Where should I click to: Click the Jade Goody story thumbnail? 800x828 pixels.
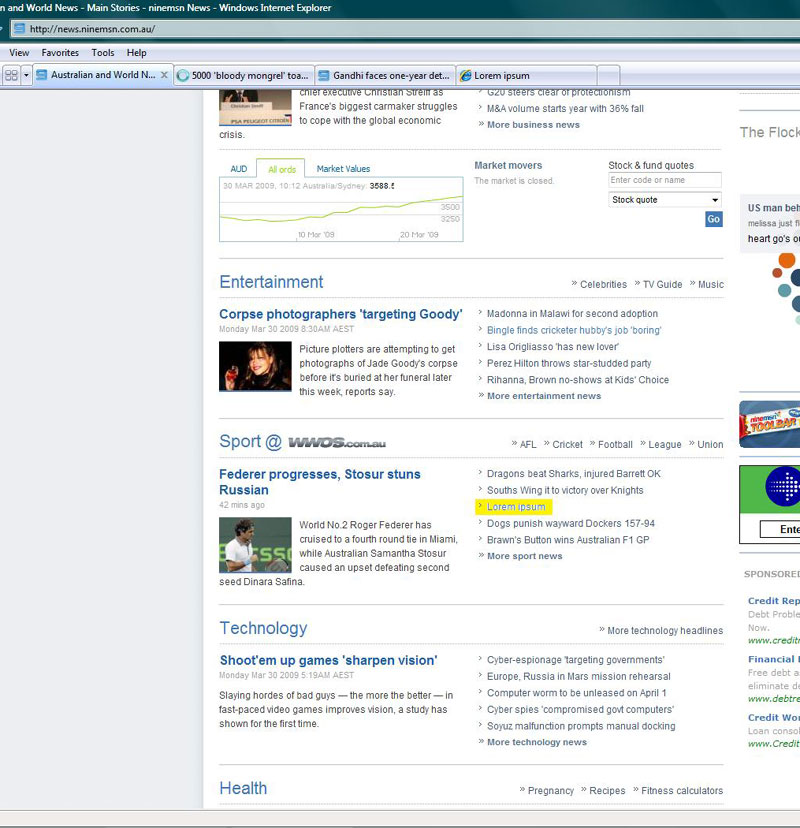click(x=255, y=366)
